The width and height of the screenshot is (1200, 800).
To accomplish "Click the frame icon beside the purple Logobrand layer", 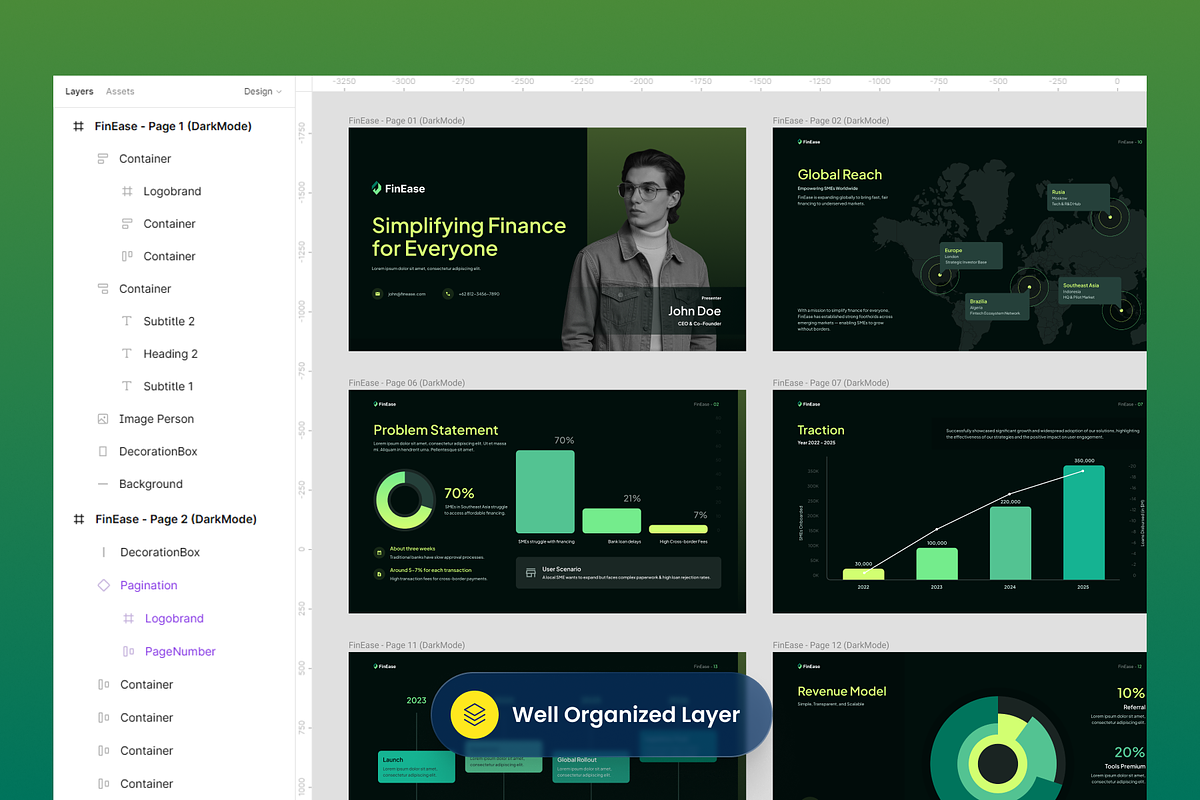I will [128, 618].
